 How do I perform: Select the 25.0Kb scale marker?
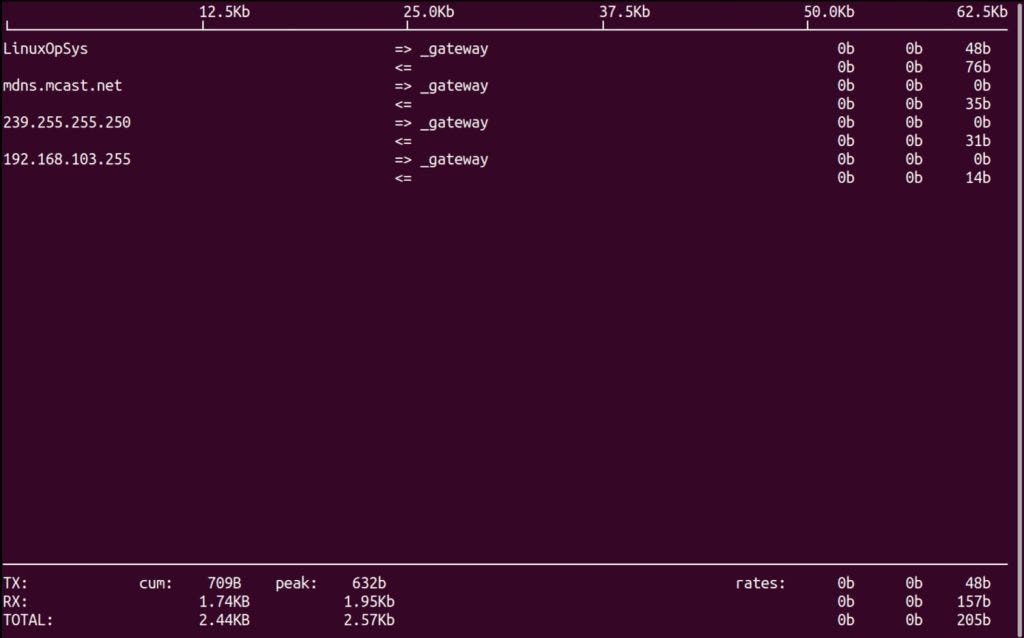tap(428, 12)
